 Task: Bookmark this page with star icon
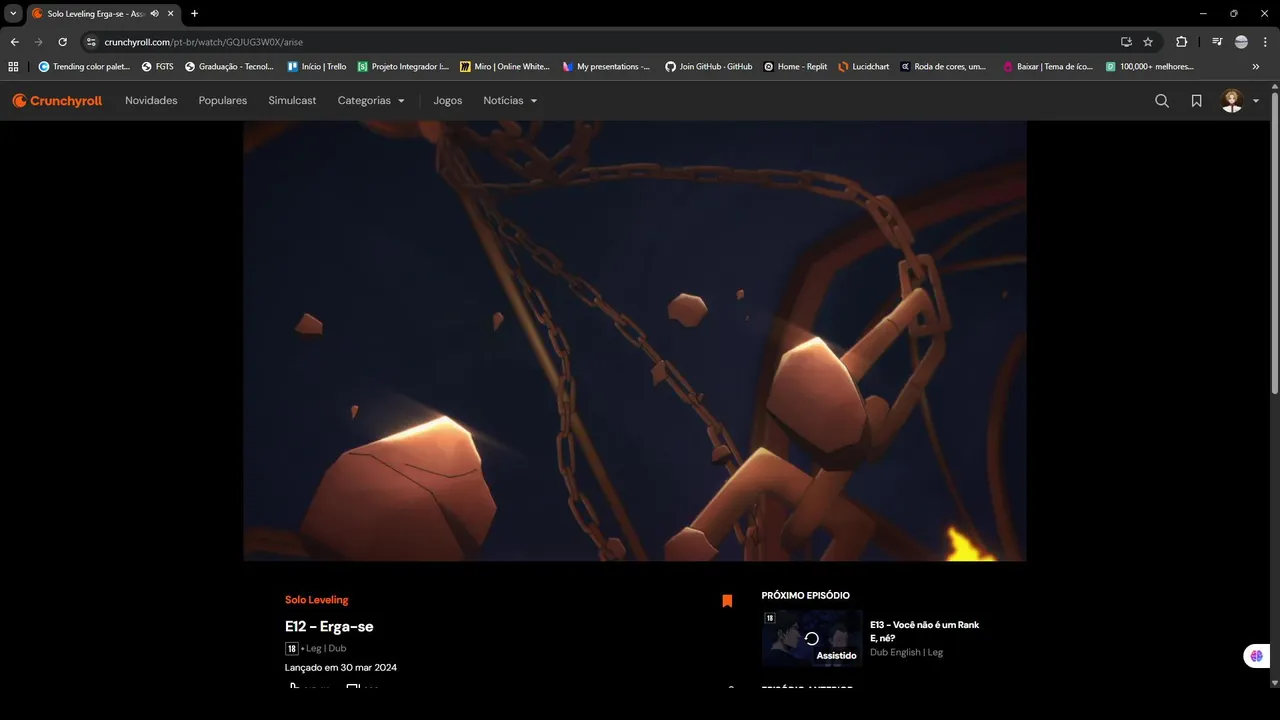1148,42
